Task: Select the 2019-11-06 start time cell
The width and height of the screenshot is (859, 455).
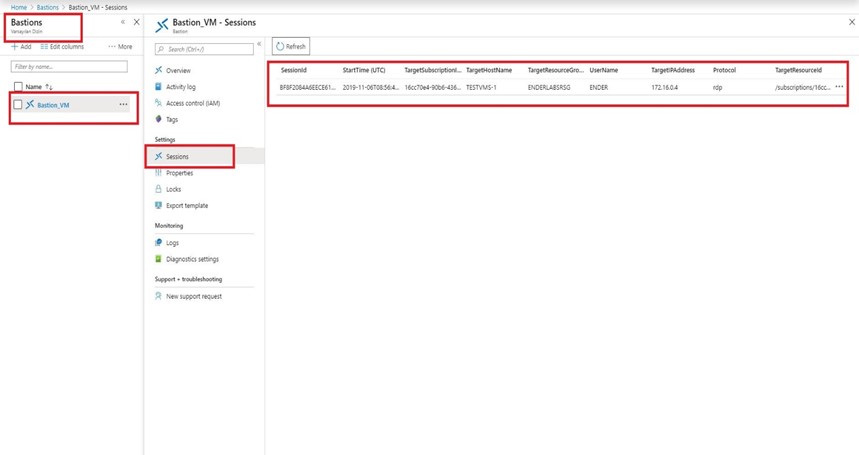Action: point(370,87)
